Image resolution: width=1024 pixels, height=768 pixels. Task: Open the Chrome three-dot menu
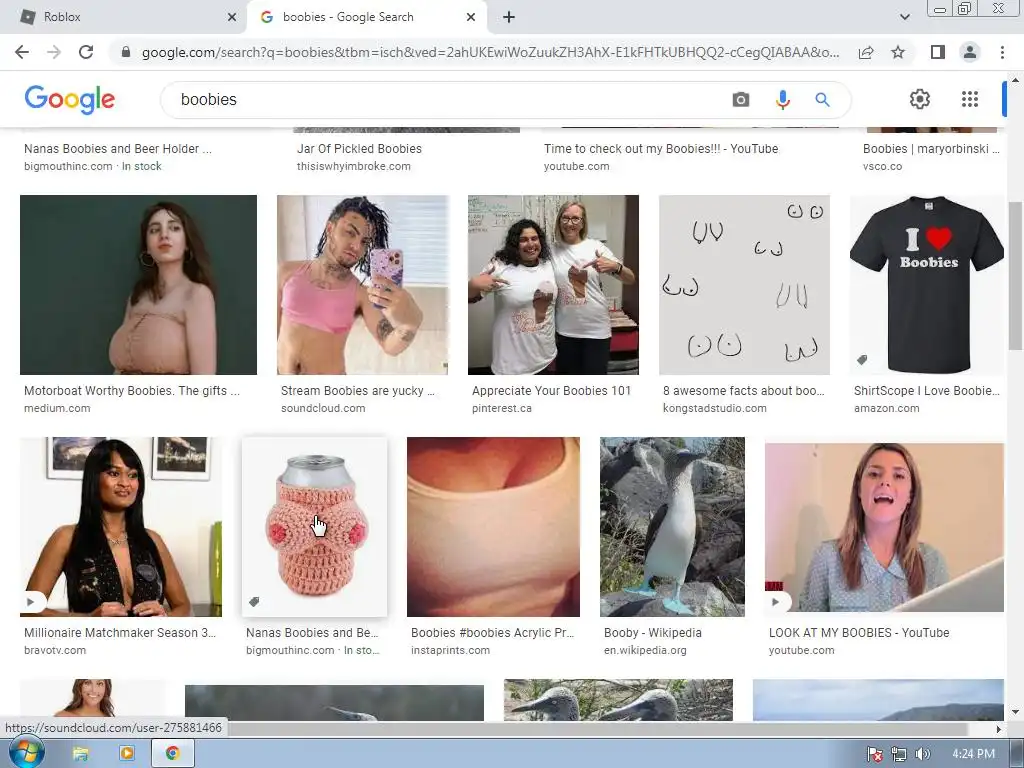(x=1002, y=52)
